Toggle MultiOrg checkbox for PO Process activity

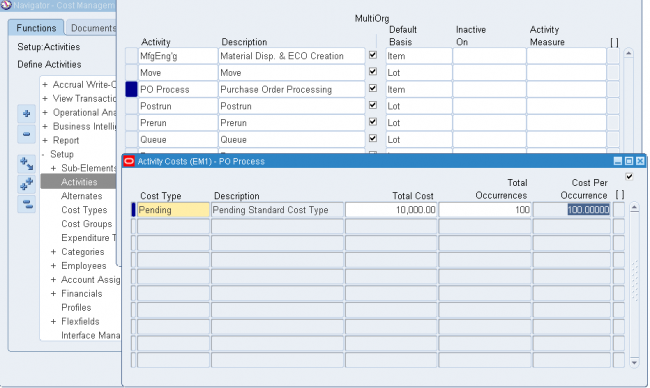373,88
